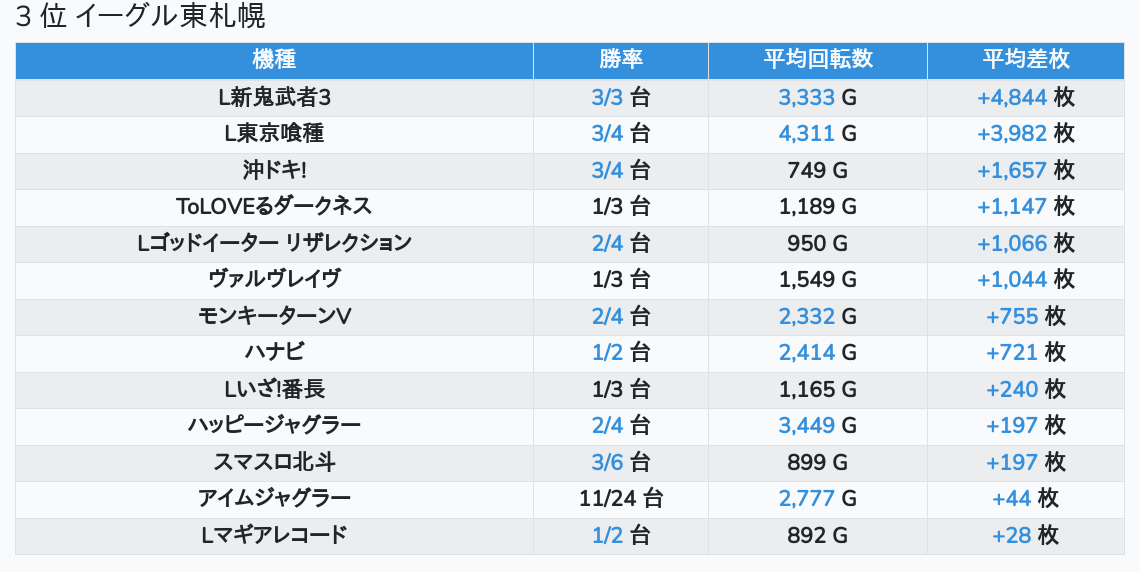Click the +4,844 枚 average difference value

(x=1025, y=97)
